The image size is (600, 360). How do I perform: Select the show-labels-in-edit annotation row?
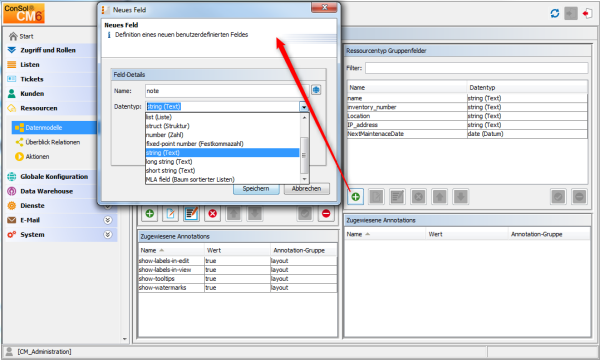coord(238,261)
